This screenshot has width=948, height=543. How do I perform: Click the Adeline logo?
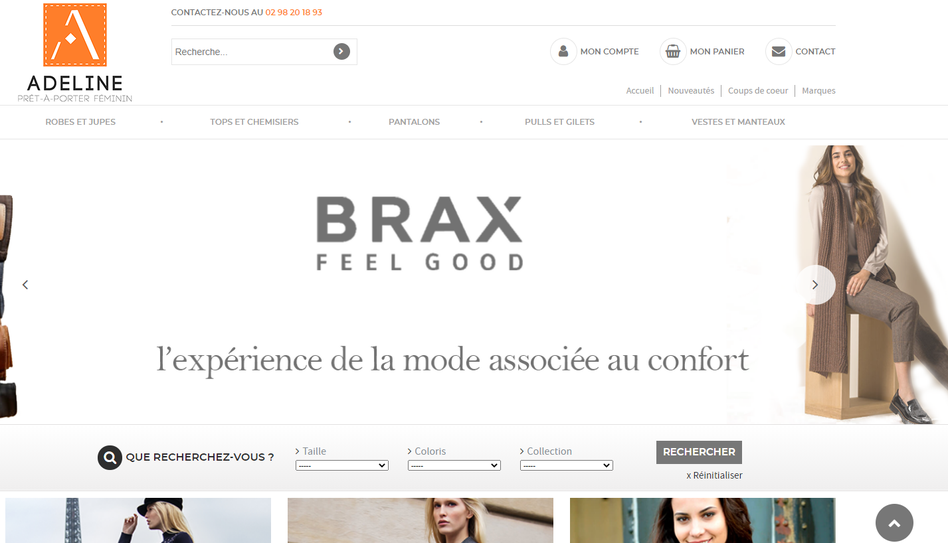pyautogui.click(x=75, y=53)
